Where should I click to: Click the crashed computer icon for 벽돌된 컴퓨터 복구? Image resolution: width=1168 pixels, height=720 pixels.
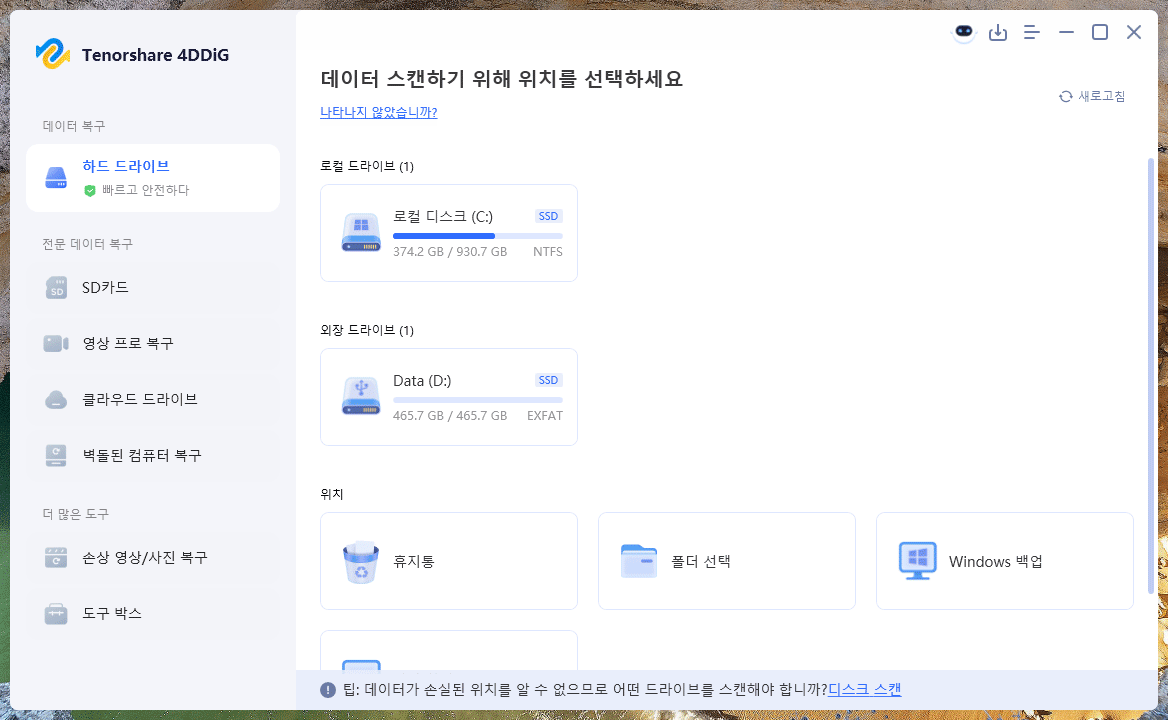pos(56,456)
